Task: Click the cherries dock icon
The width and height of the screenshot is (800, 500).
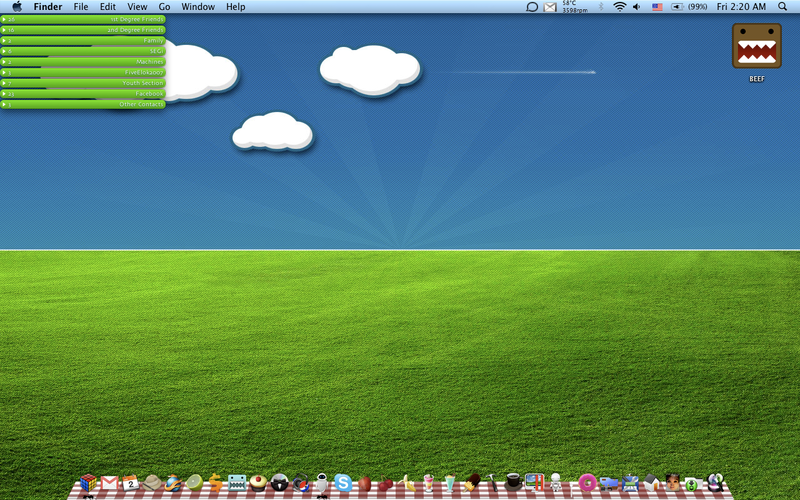Action: [386, 483]
